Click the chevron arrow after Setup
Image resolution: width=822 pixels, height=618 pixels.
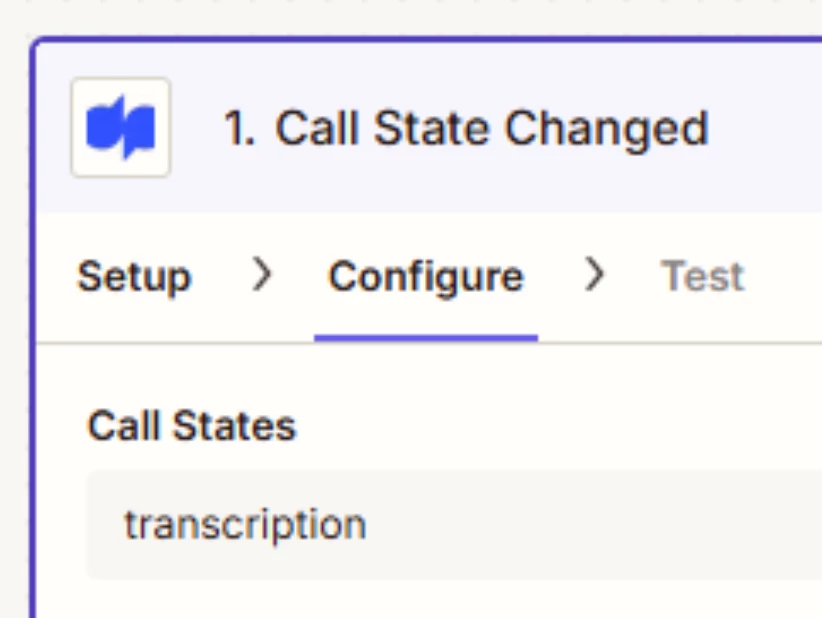point(262,274)
